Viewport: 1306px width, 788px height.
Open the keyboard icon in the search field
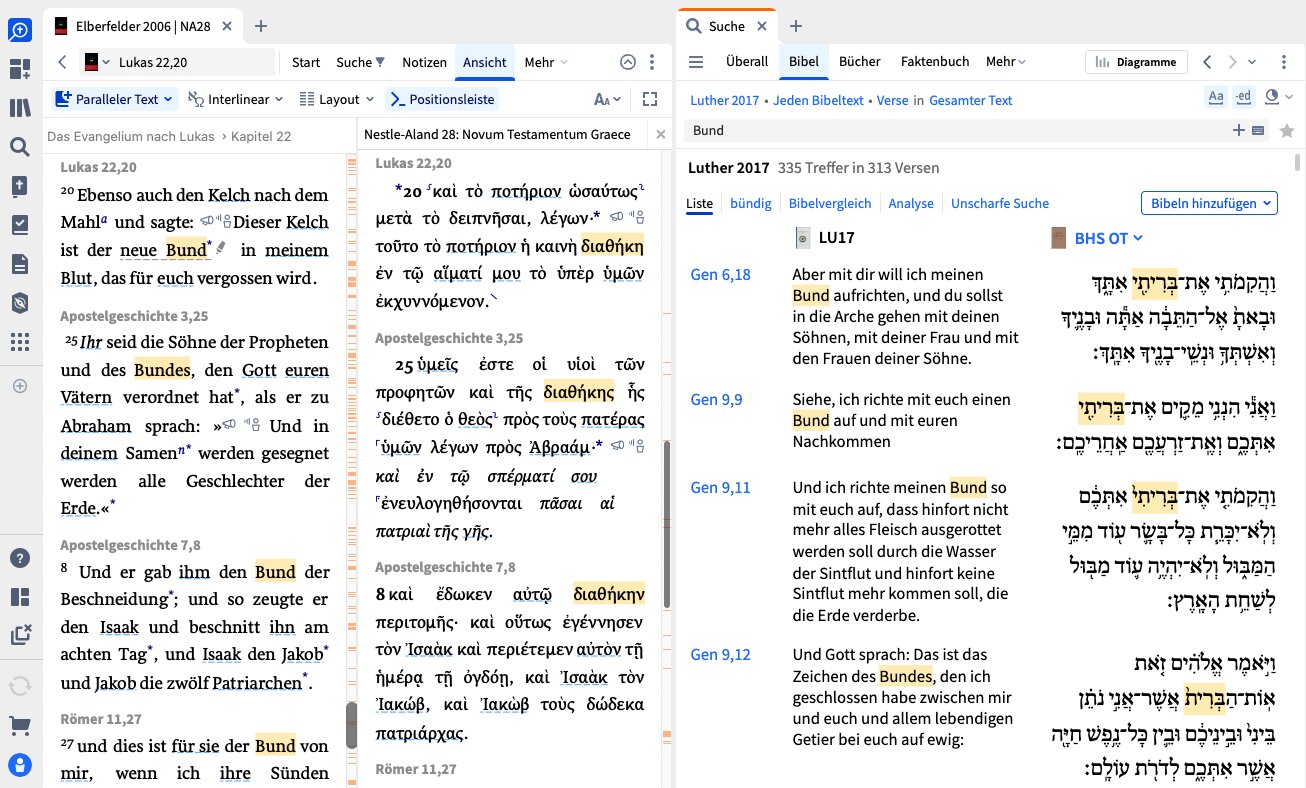pyautogui.click(x=1258, y=130)
